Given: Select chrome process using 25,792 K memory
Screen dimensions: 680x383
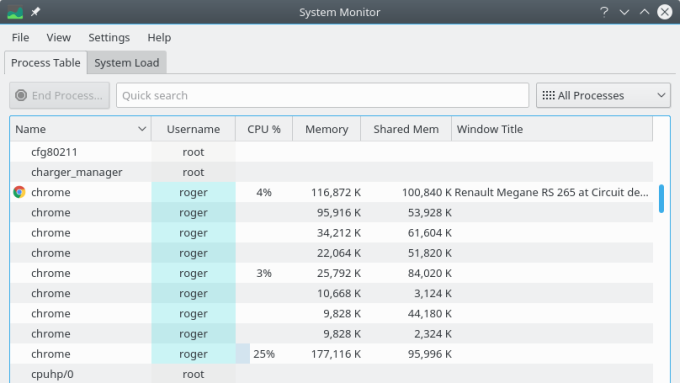Looking at the screenshot, I should (x=331, y=273).
